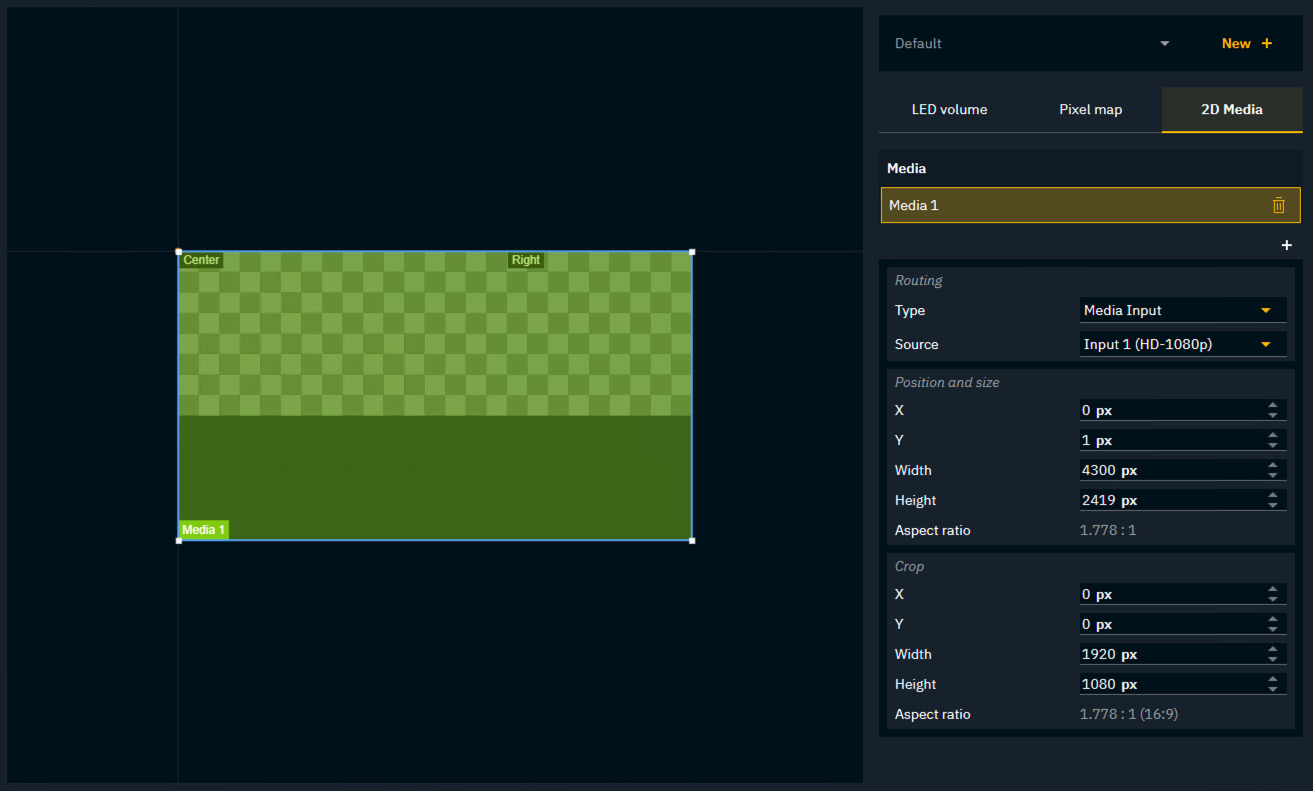The image size is (1313, 791).
Task: Increment the Width value with its up arrow
Action: tap(1273, 465)
